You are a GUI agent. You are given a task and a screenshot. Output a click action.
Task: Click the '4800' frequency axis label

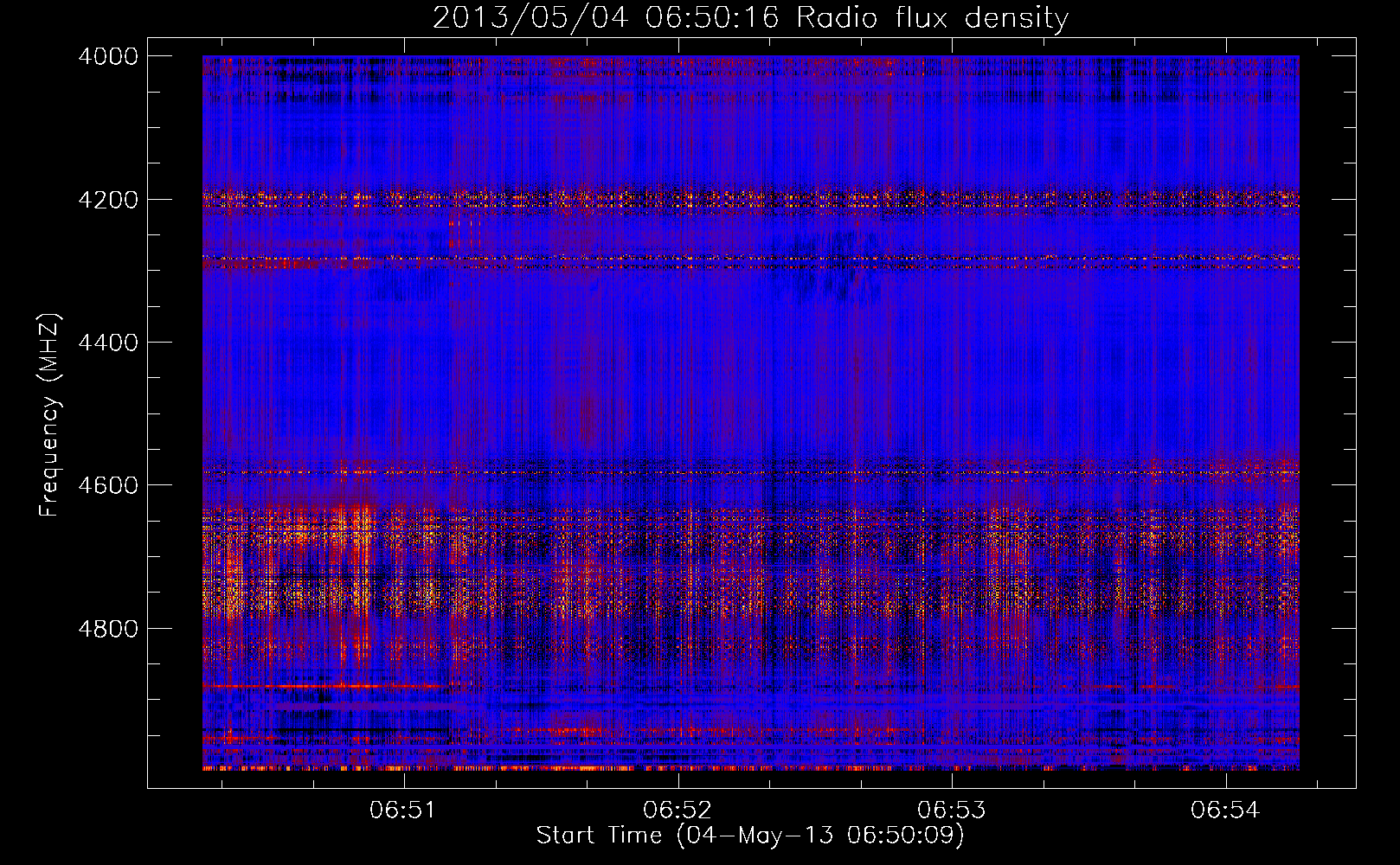click(108, 629)
